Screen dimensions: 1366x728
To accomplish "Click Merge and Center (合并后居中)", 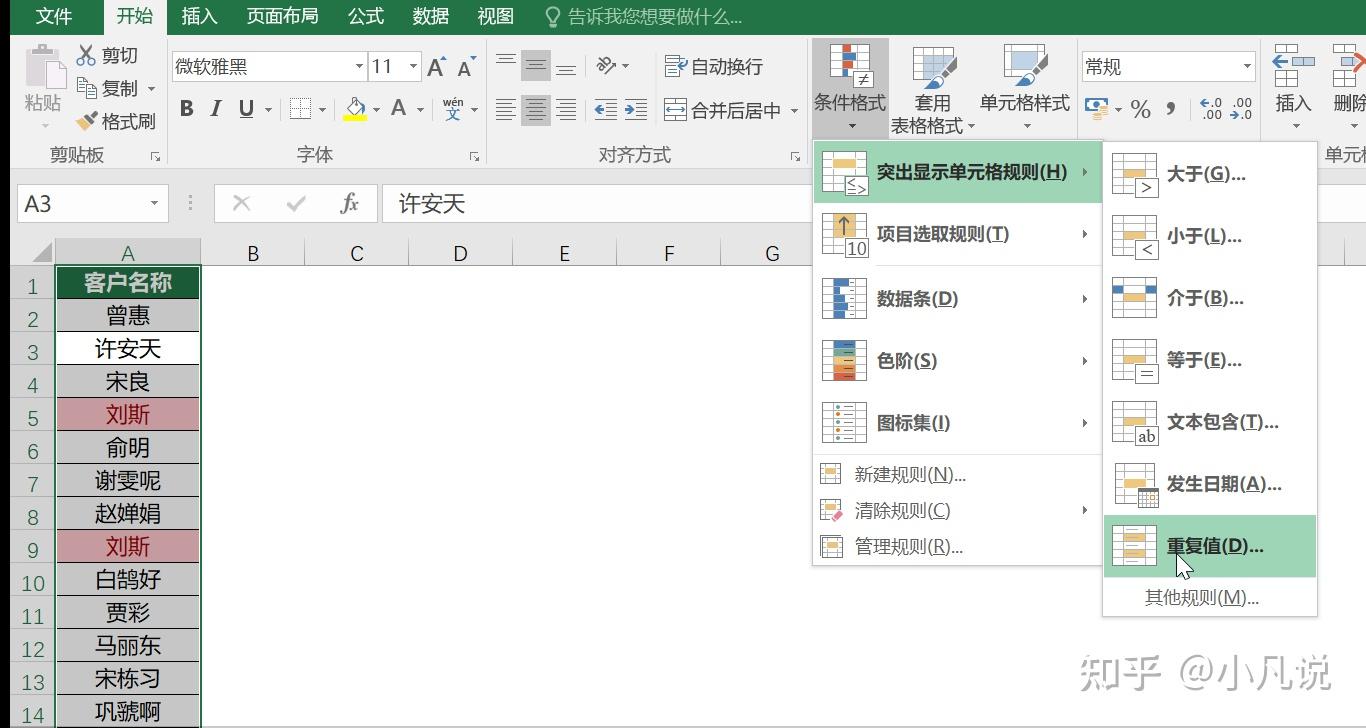I will (x=723, y=110).
